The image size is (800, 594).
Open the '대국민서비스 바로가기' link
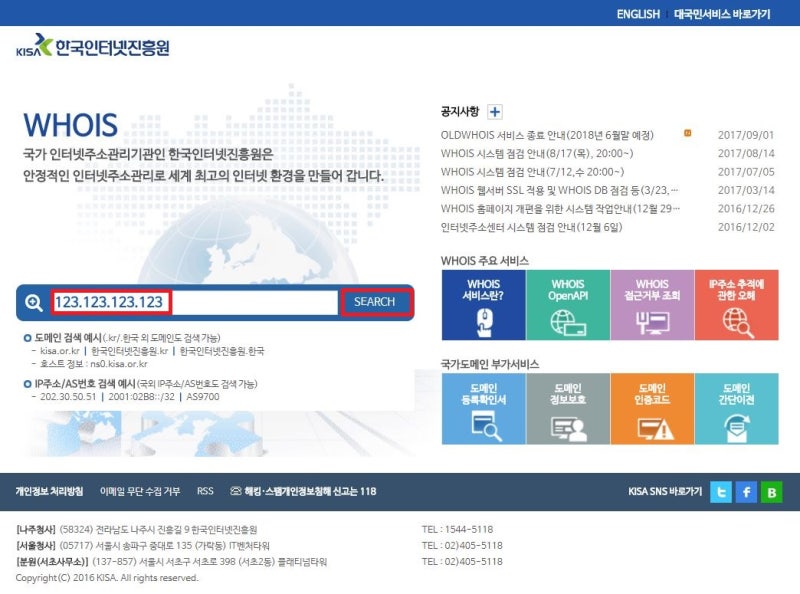722,14
